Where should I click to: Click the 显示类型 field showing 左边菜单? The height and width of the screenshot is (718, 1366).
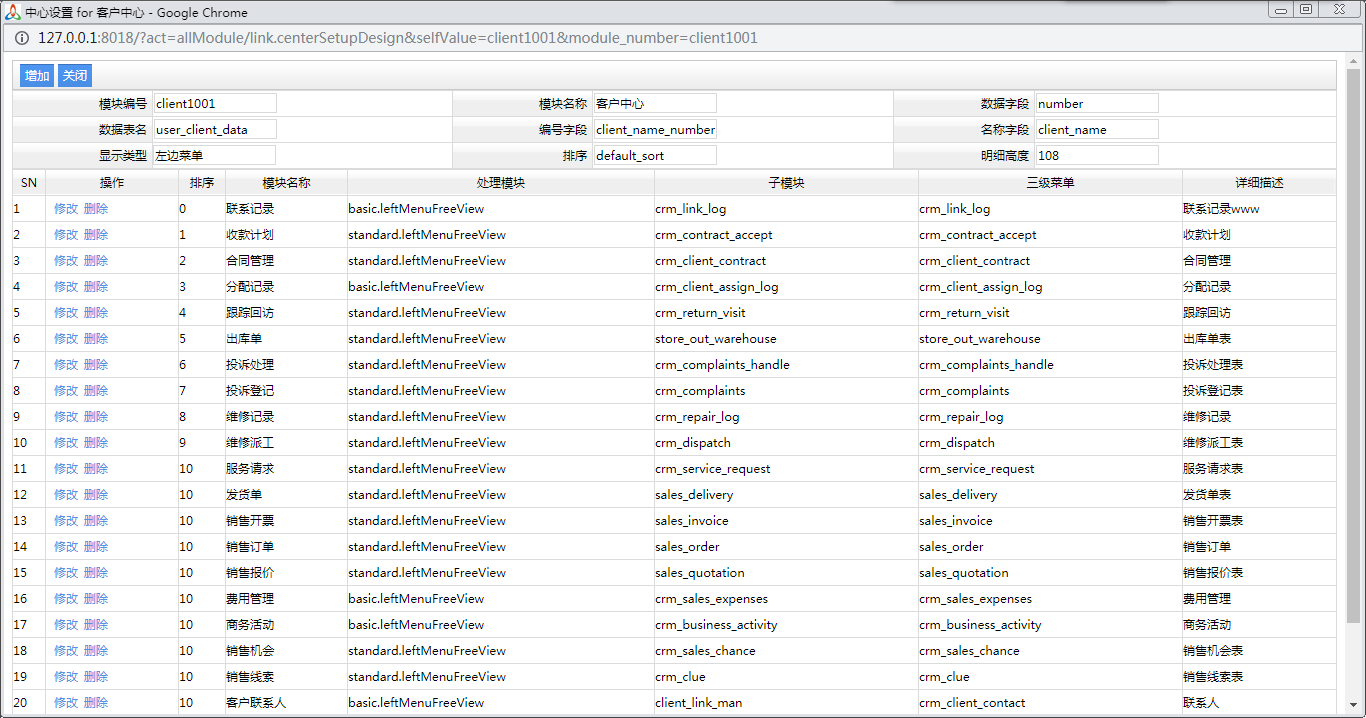point(214,155)
